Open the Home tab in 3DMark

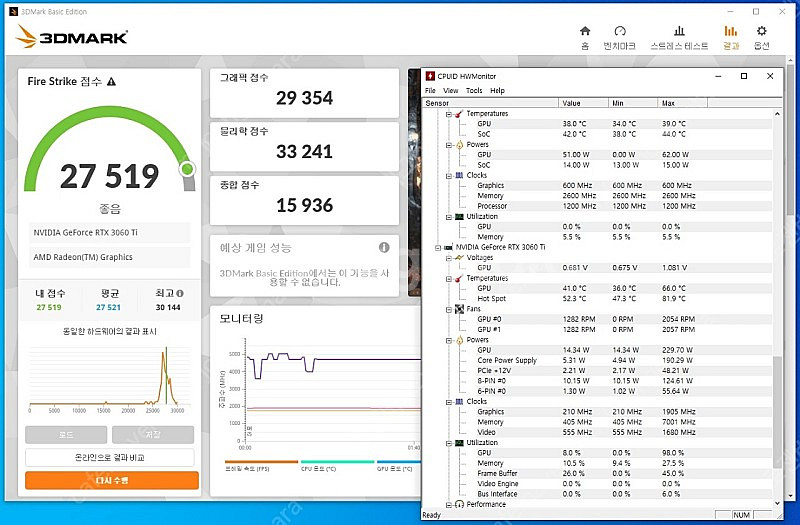click(x=585, y=38)
